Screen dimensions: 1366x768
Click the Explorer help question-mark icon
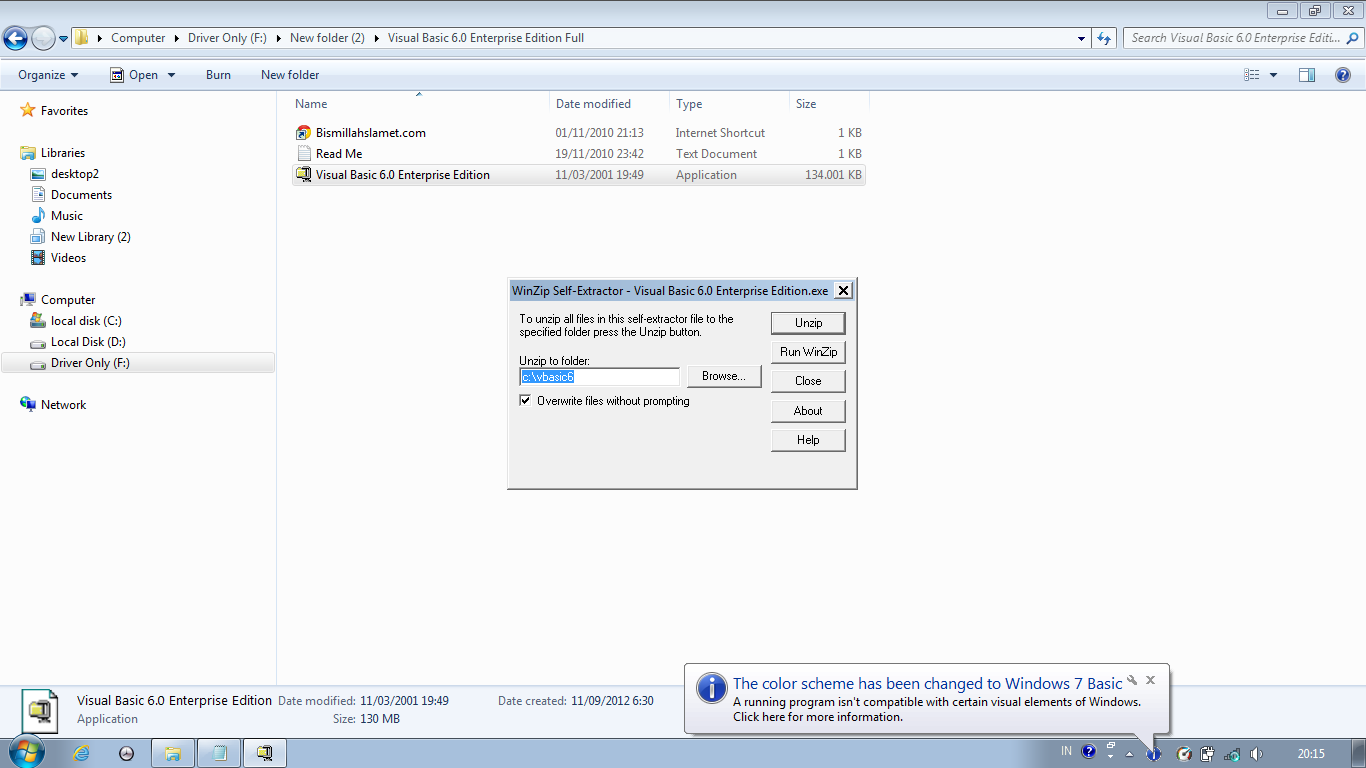coord(1345,74)
